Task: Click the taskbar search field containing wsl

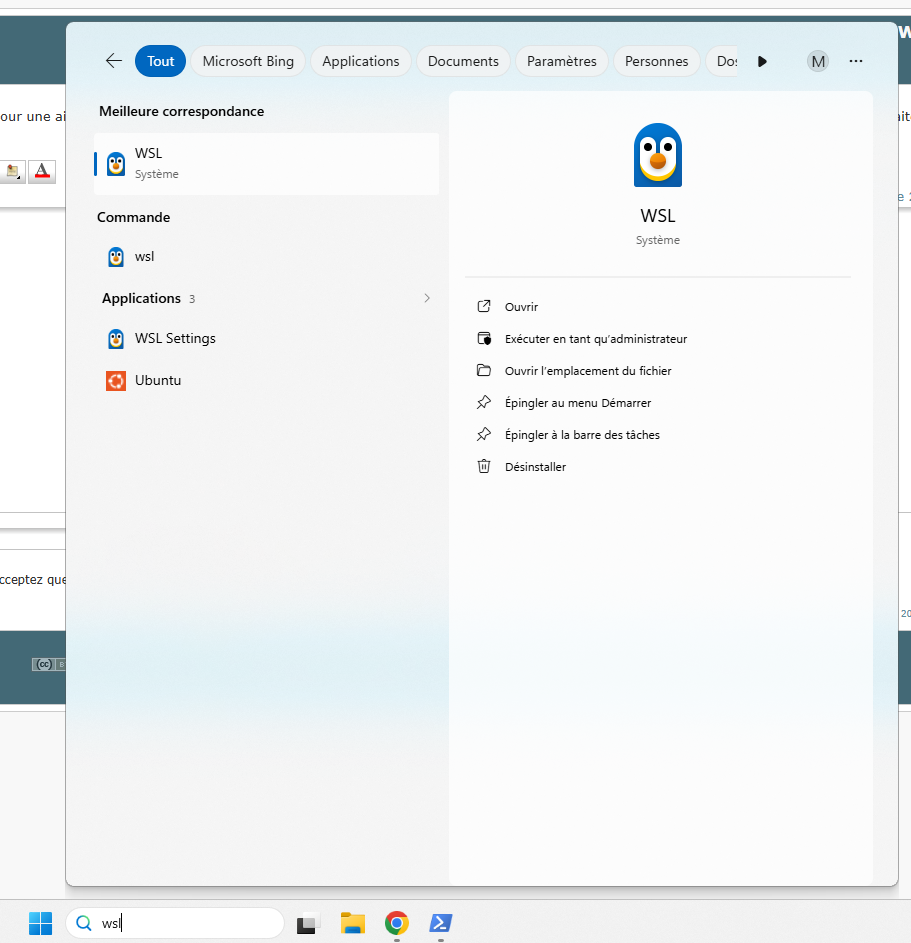Action: click(175, 923)
